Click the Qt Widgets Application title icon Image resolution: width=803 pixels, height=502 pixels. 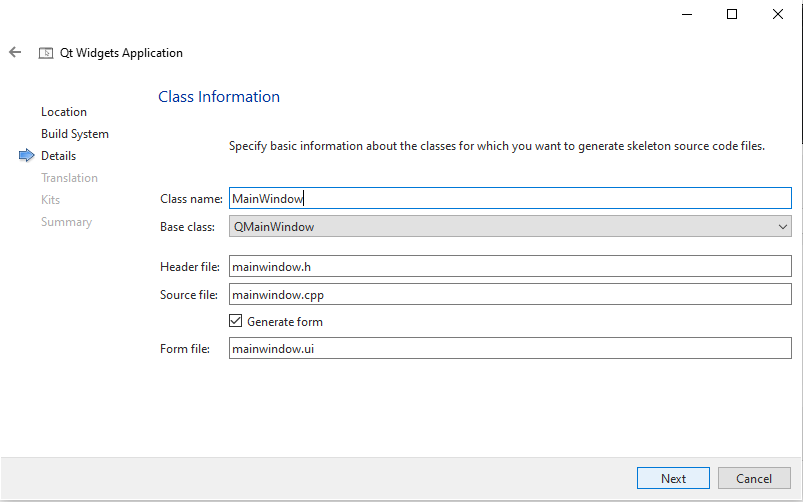(x=46, y=53)
